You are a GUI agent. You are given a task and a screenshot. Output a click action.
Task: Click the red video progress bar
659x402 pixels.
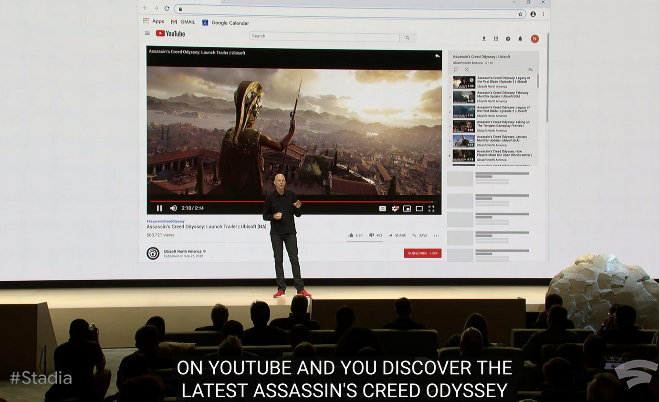(x=291, y=202)
